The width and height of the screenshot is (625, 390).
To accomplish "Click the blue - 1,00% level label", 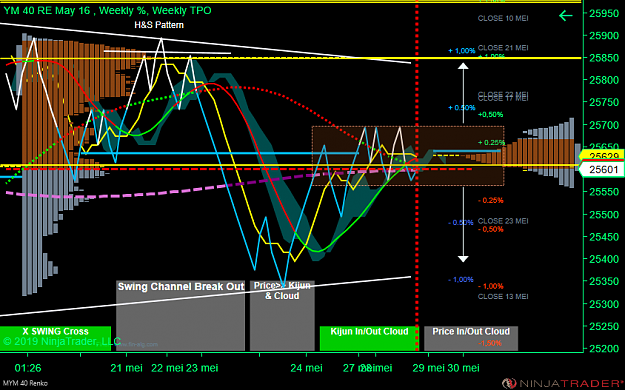I will [x=461, y=280].
